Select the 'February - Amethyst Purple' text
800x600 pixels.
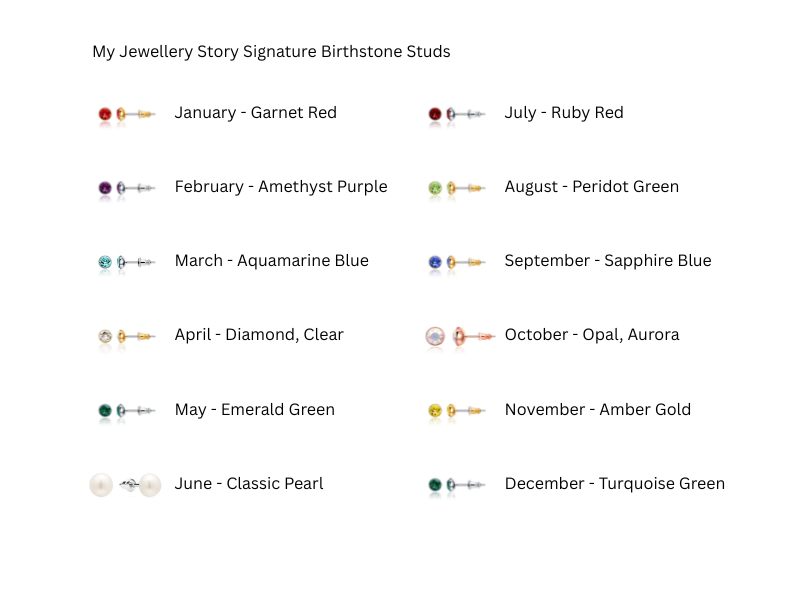tap(280, 187)
